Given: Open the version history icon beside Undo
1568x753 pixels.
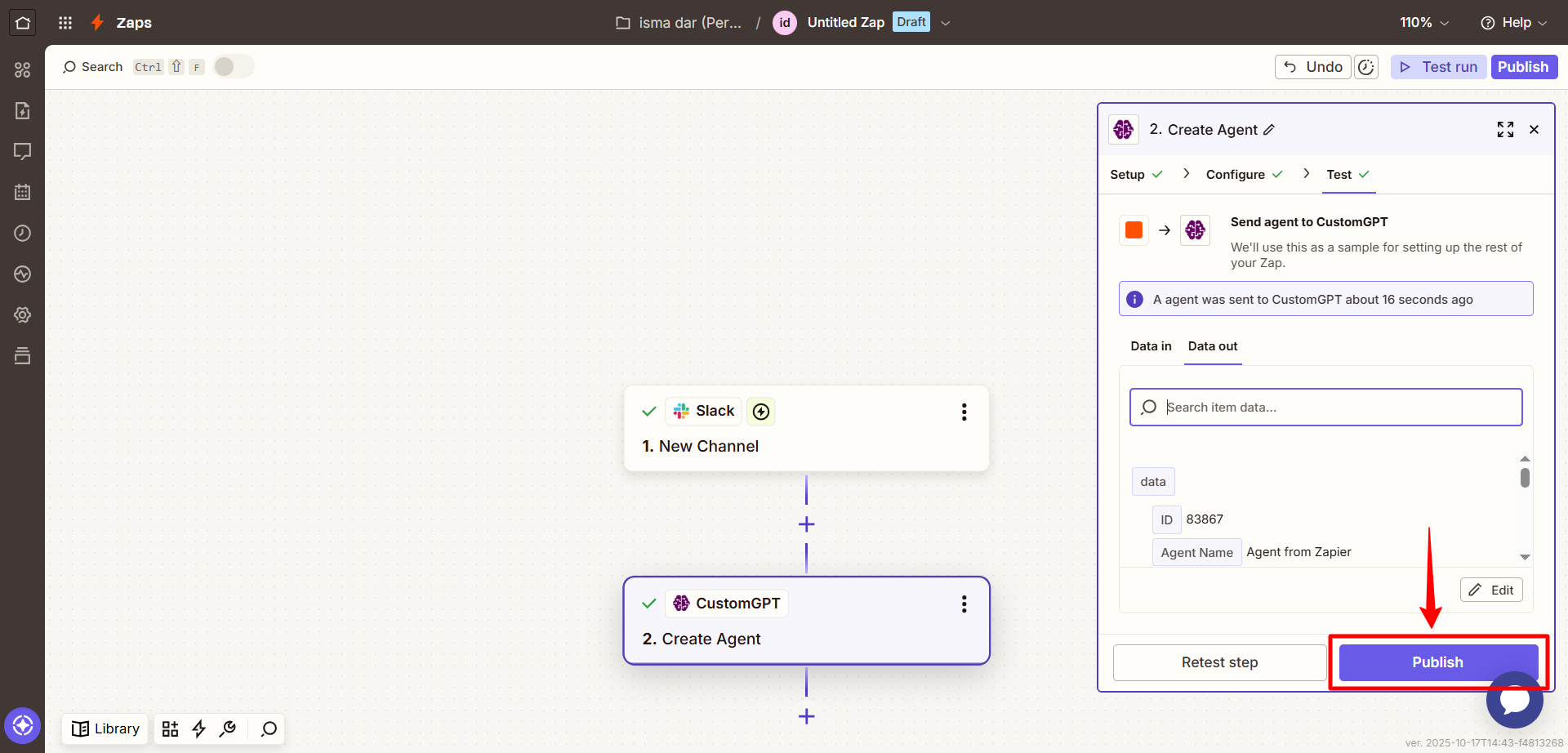Looking at the screenshot, I should click(x=1366, y=67).
